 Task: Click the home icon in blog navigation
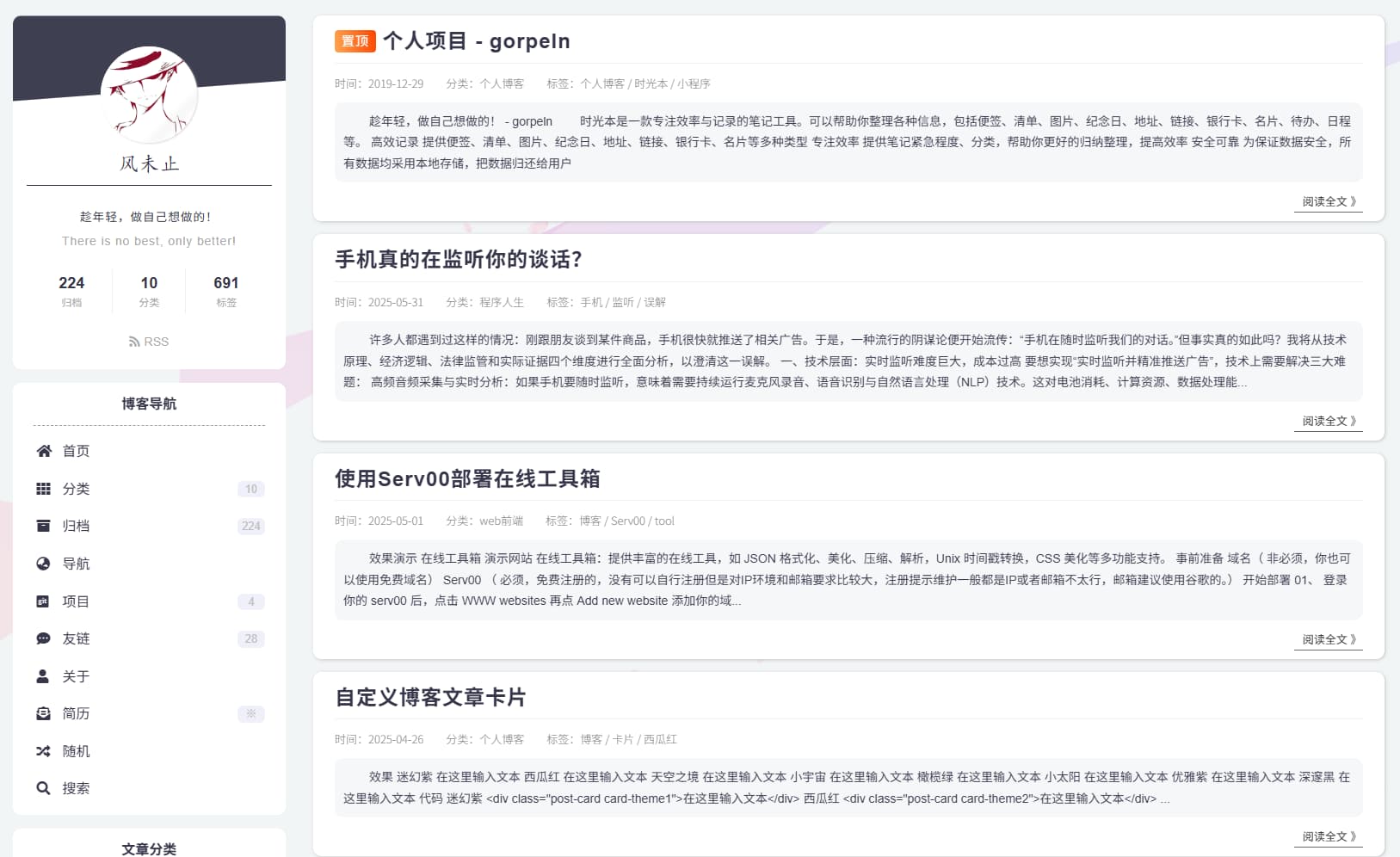pyautogui.click(x=44, y=451)
